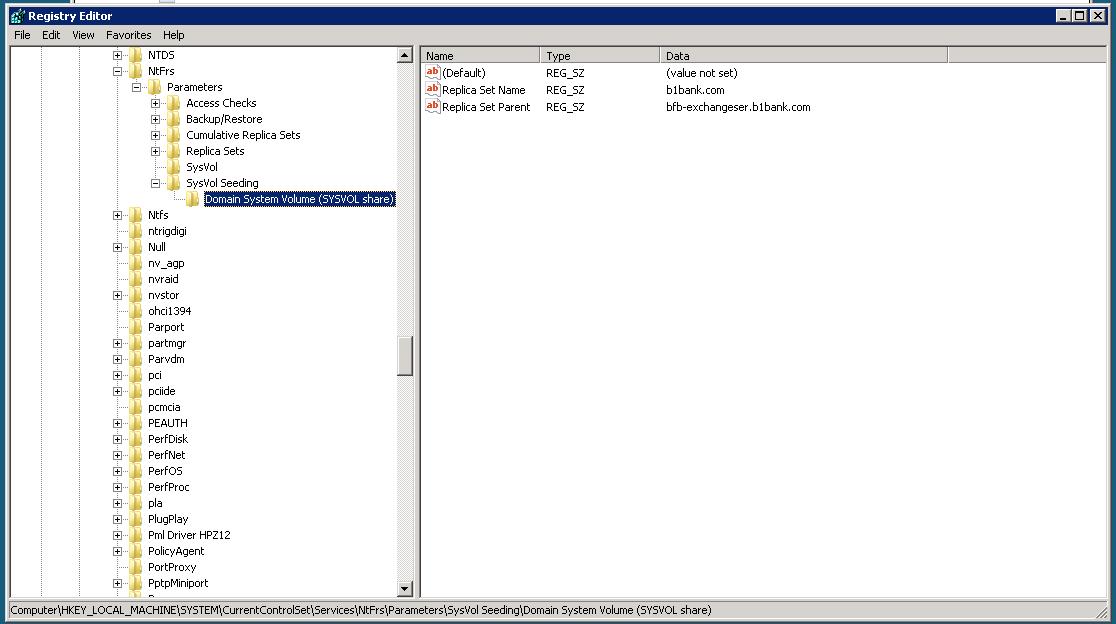
Task: Expand the nvstor key
Action: coord(119,294)
